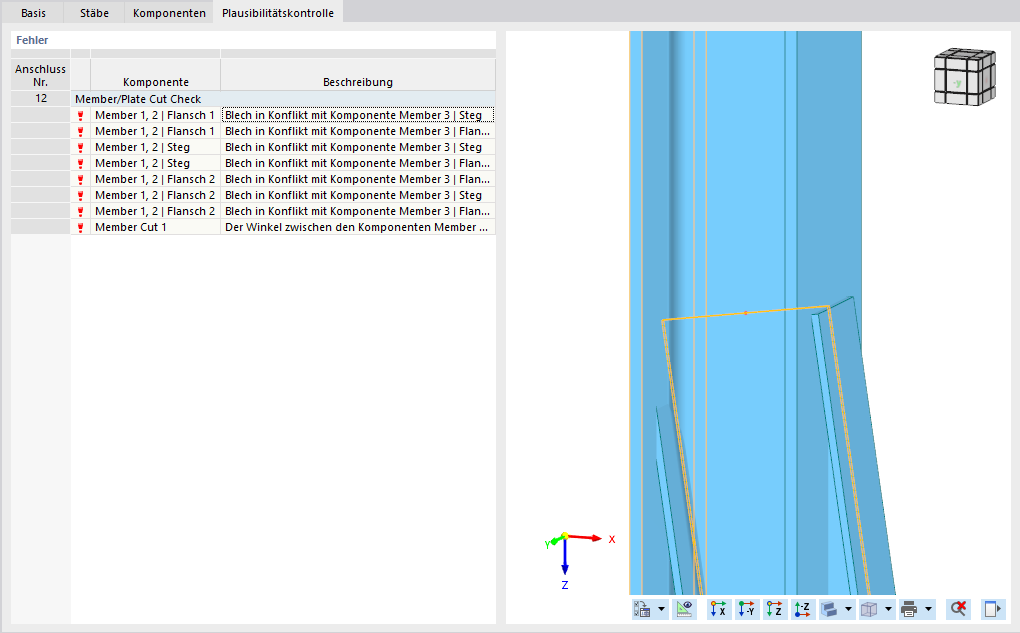Select 'Der Winkel zwischen den Komponenten' description
Screen dimensions: 1020x633
click(x=358, y=227)
